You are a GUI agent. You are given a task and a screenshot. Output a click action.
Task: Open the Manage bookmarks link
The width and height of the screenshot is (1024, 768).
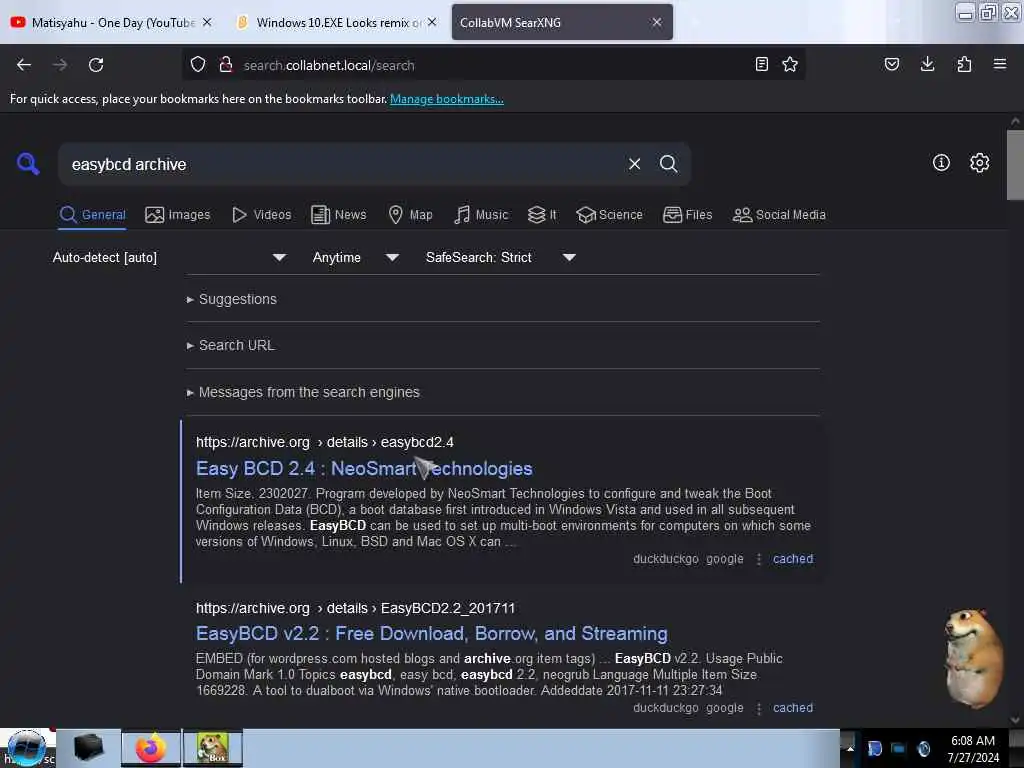click(447, 99)
